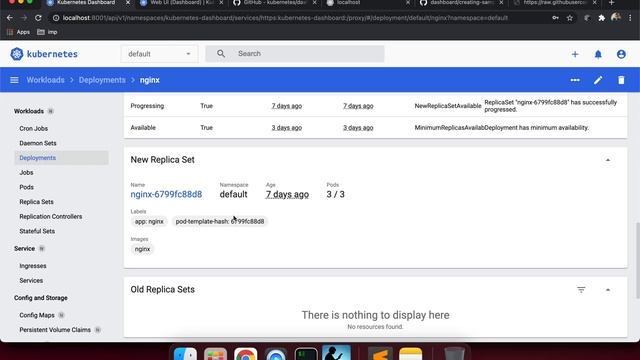This screenshot has height=360, width=640.
Task: Switch to the raw.githubusercontent tab
Action: (x=554, y=3)
